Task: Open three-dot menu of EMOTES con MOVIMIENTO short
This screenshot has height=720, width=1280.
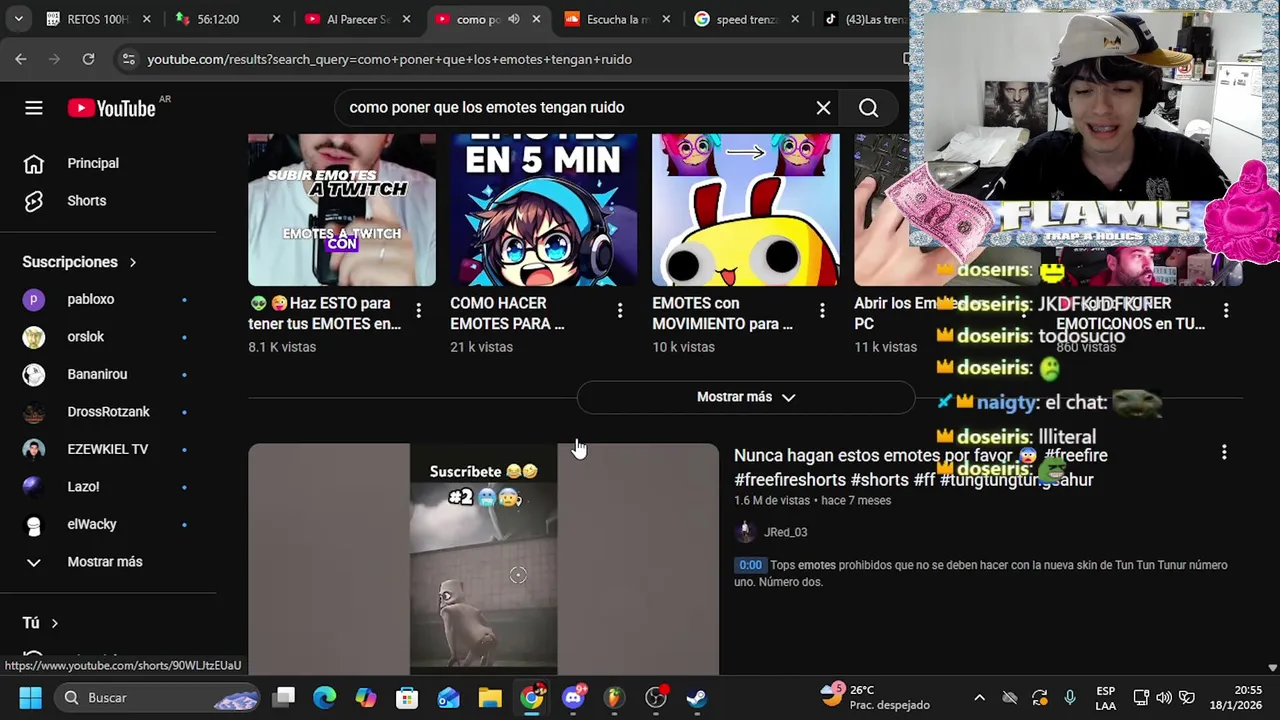Action: [822, 311]
